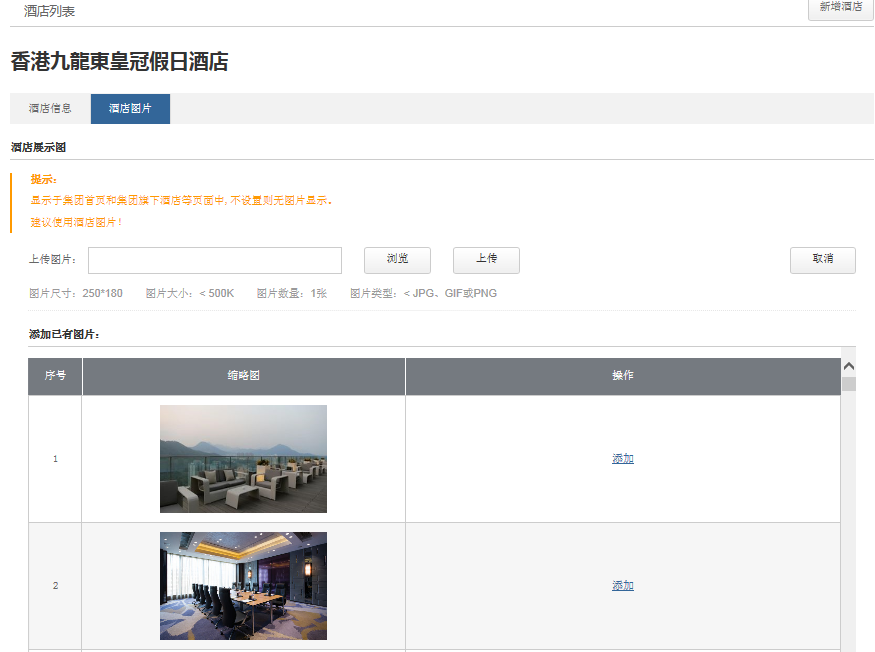Click the 添加已有图片 heading

(x=64, y=334)
